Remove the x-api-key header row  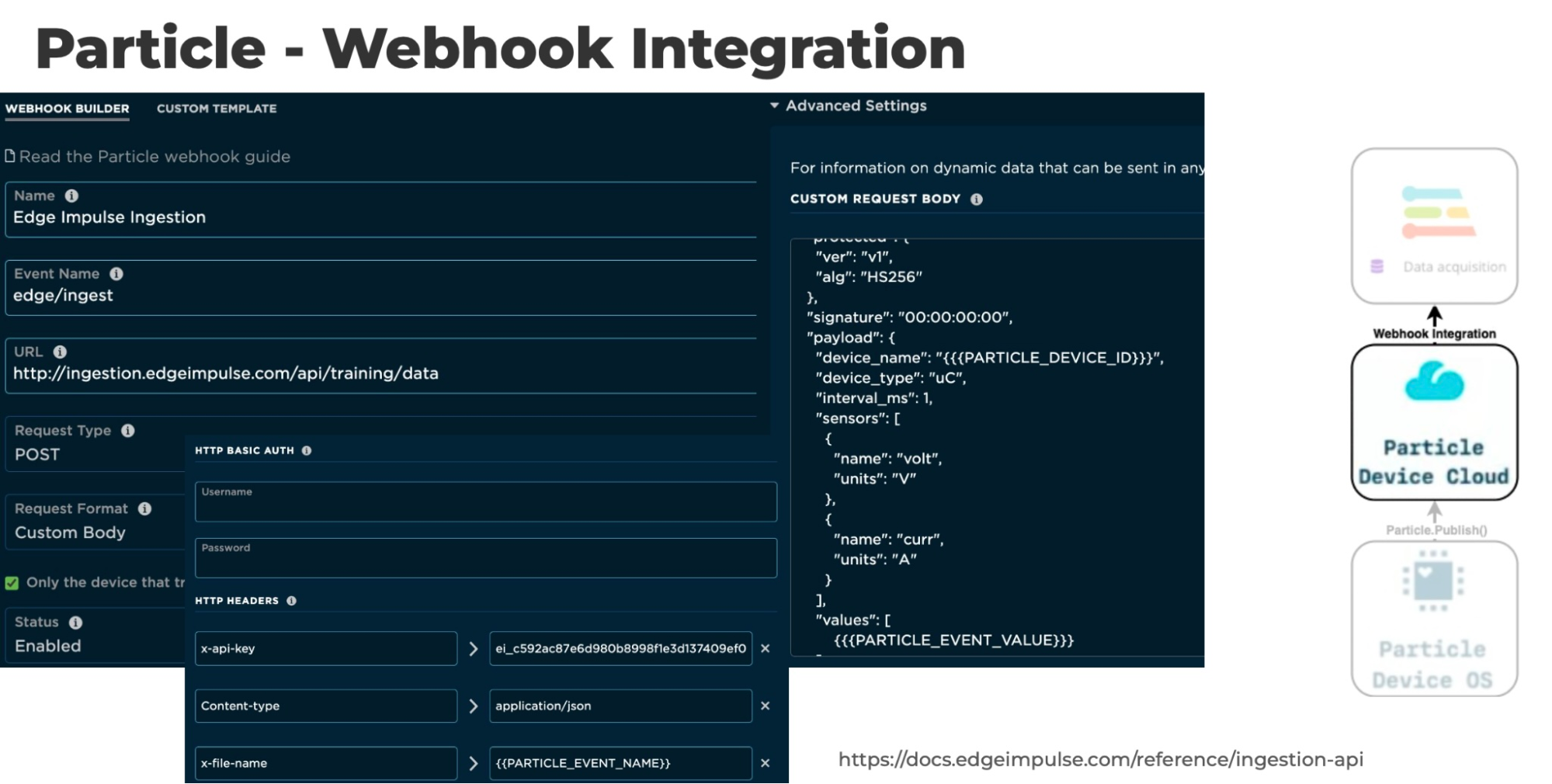(x=766, y=649)
